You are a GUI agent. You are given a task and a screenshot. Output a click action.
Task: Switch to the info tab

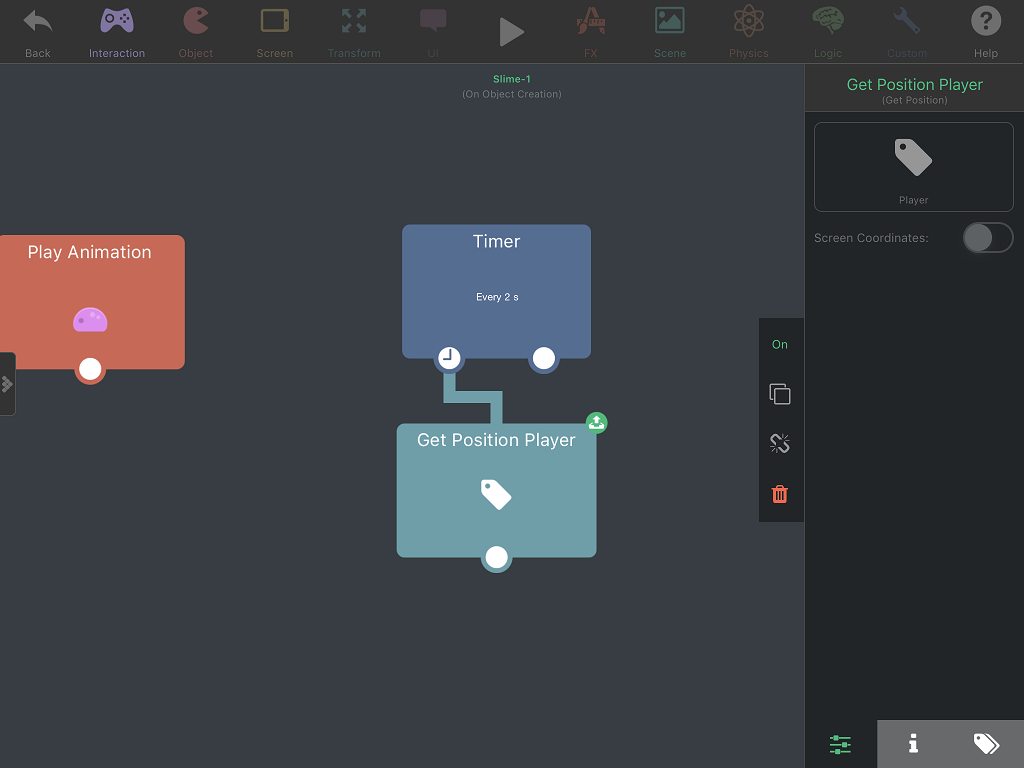pos(914,744)
